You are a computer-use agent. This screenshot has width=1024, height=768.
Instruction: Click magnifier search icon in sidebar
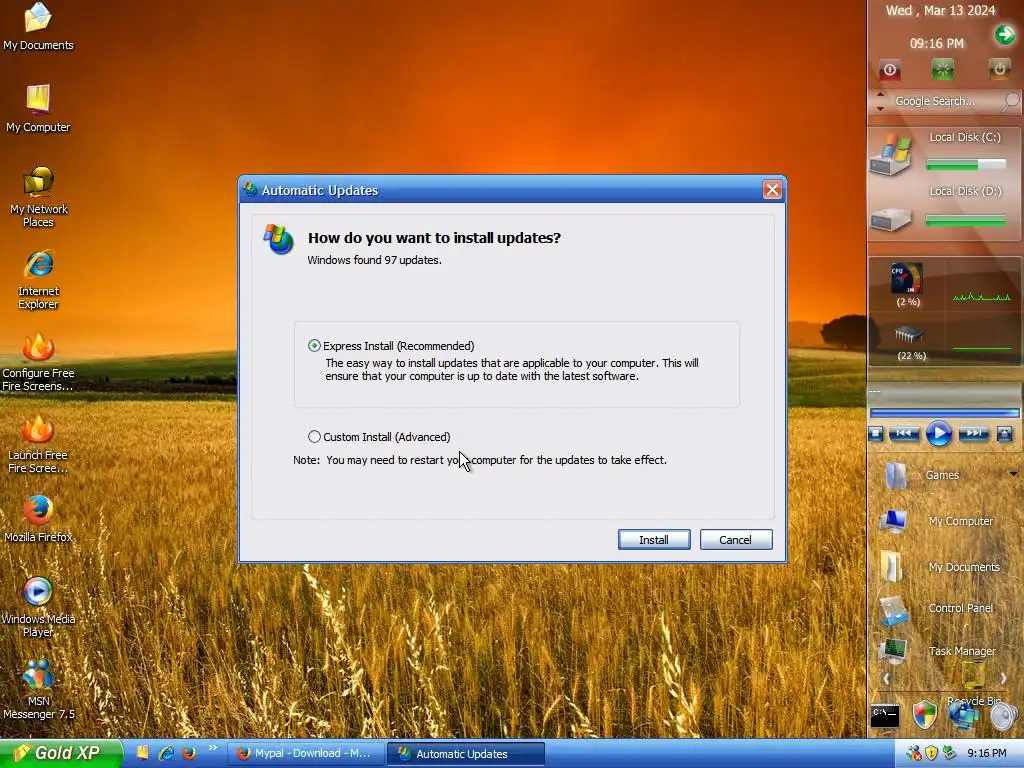pos(1010,101)
